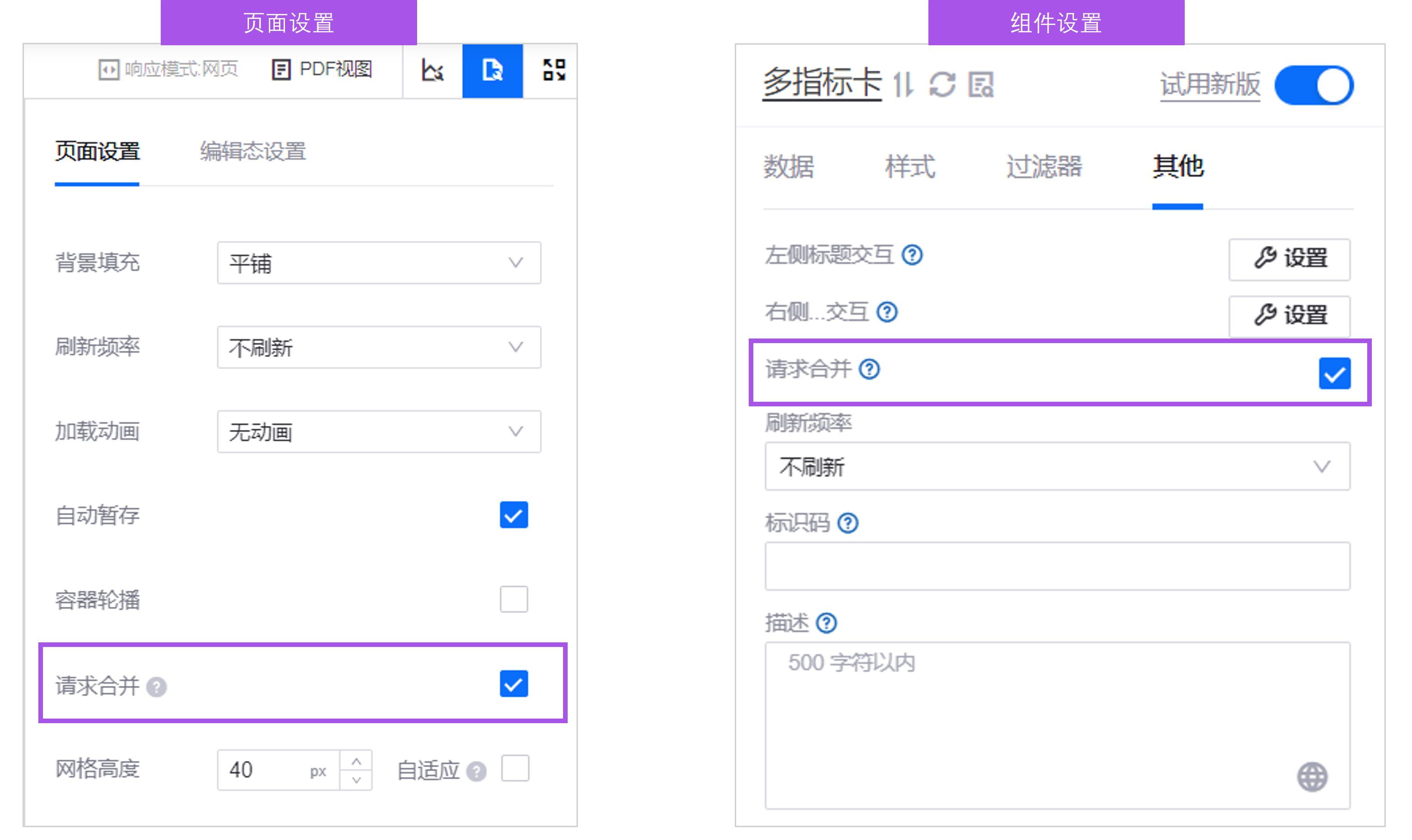Click the fullscreen expand icon
This screenshot has width=1412, height=840.
553,71
